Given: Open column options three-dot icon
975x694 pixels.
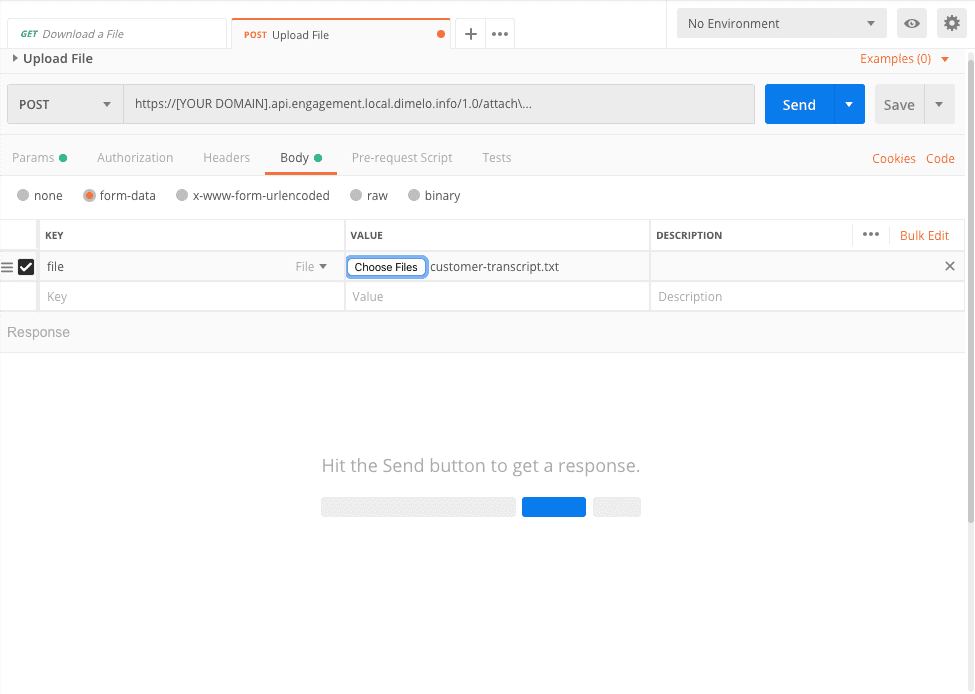Looking at the screenshot, I should point(870,235).
